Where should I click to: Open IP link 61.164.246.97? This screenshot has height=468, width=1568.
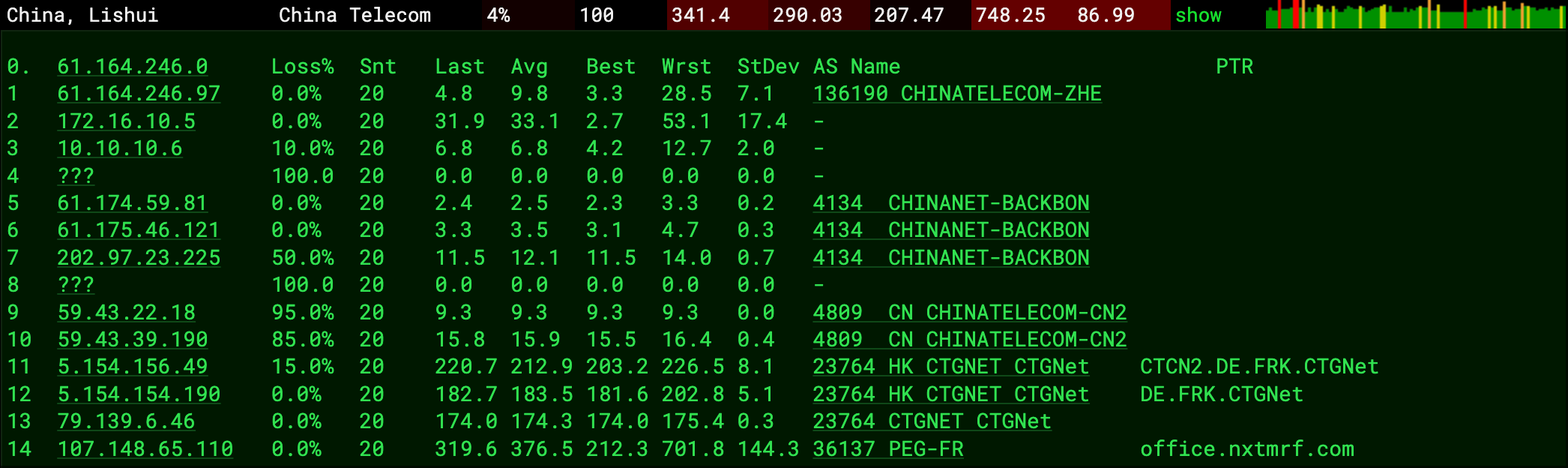pos(139,94)
